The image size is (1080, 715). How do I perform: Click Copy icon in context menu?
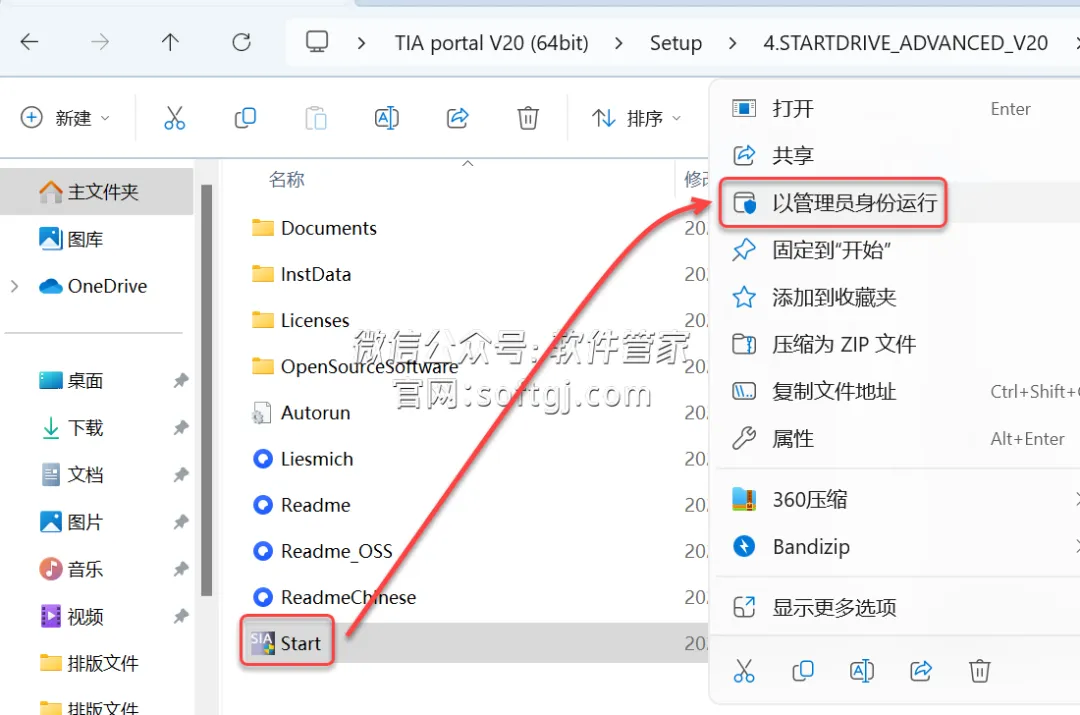(803, 670)
